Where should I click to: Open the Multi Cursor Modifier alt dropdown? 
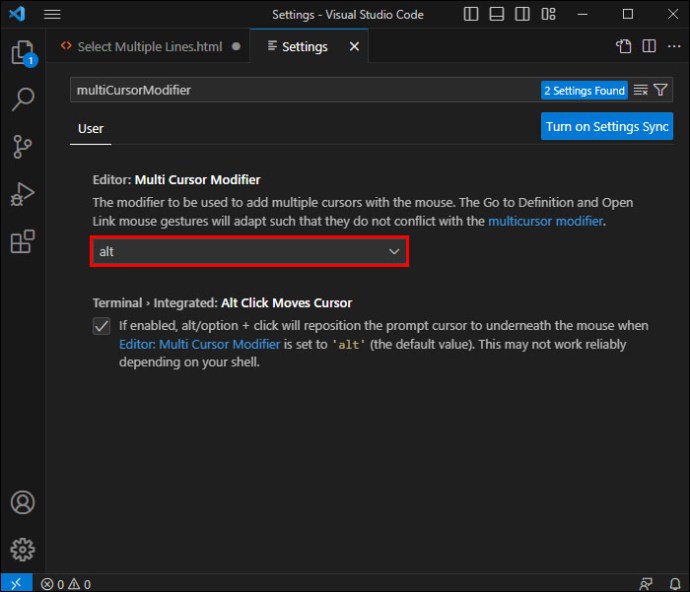(250, 251)
